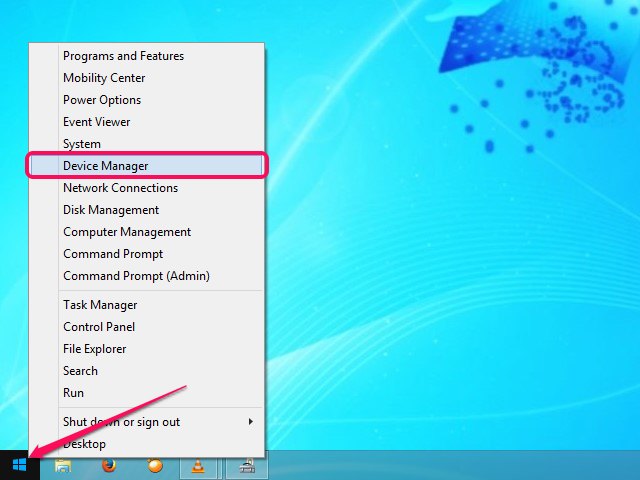Select Programs and Features

(123, 56)
